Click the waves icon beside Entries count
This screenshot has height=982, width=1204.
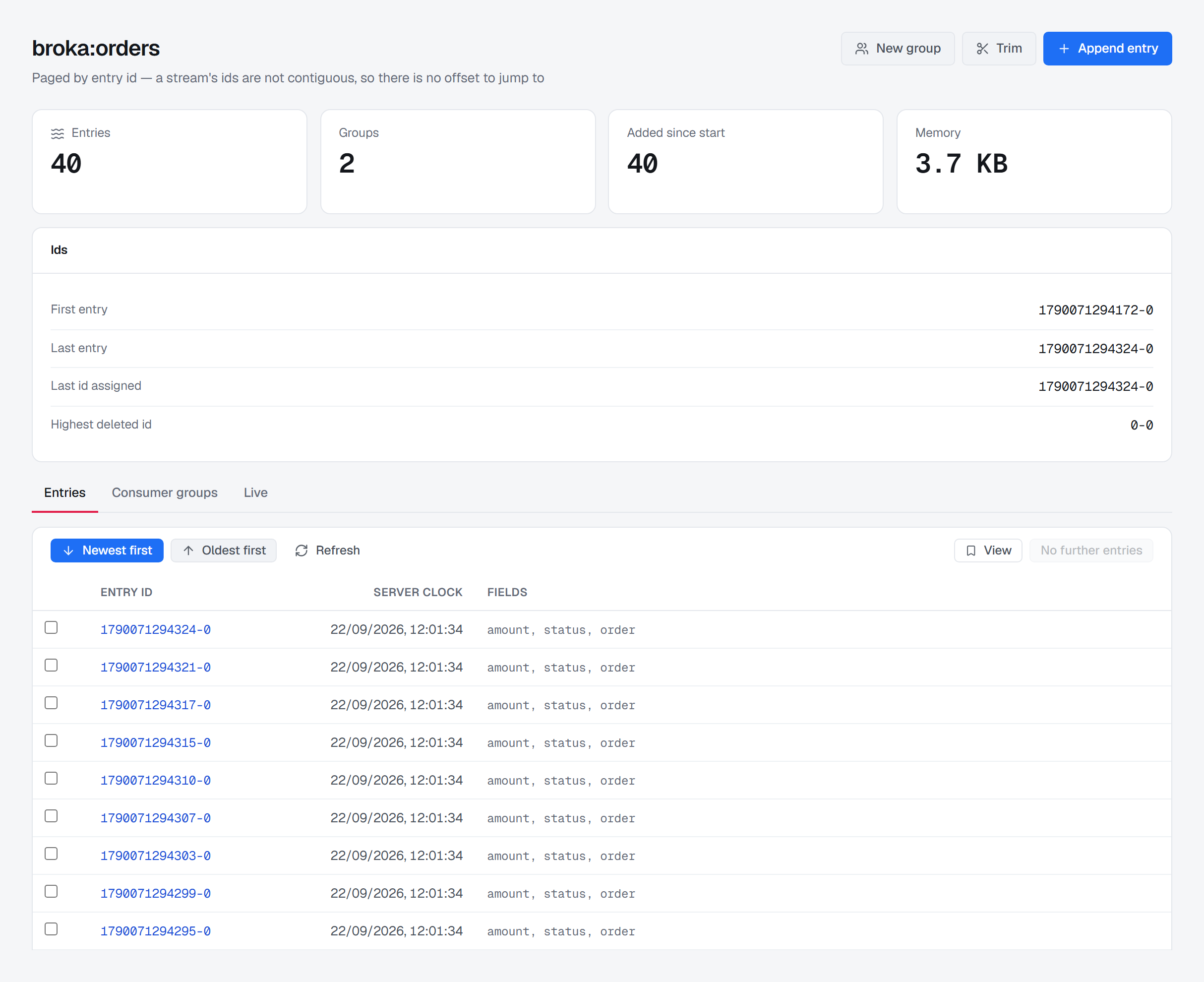tap(57, 133)
